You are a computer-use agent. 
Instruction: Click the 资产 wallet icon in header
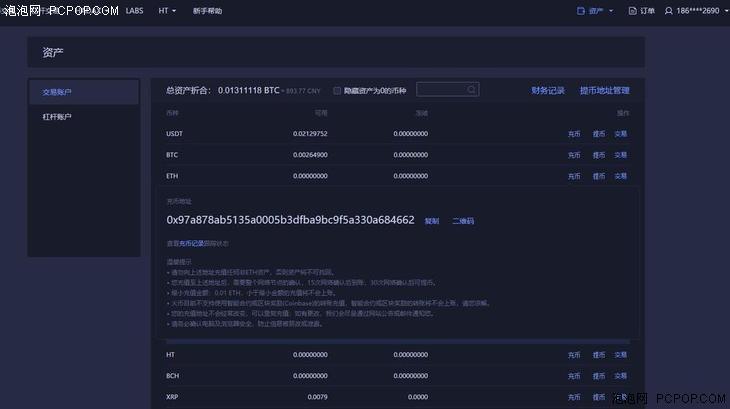tap(581, 11)
